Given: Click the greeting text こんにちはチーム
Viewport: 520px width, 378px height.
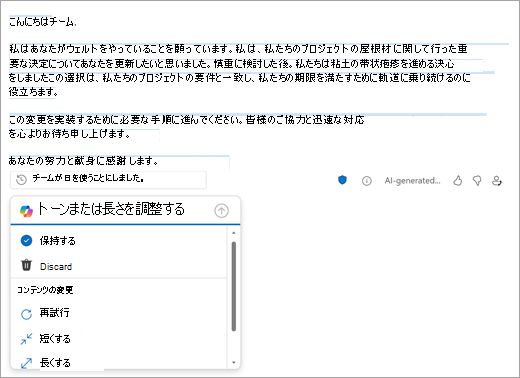Looking at the screenshot, I should pyautogui.click(x=42, y=22).
